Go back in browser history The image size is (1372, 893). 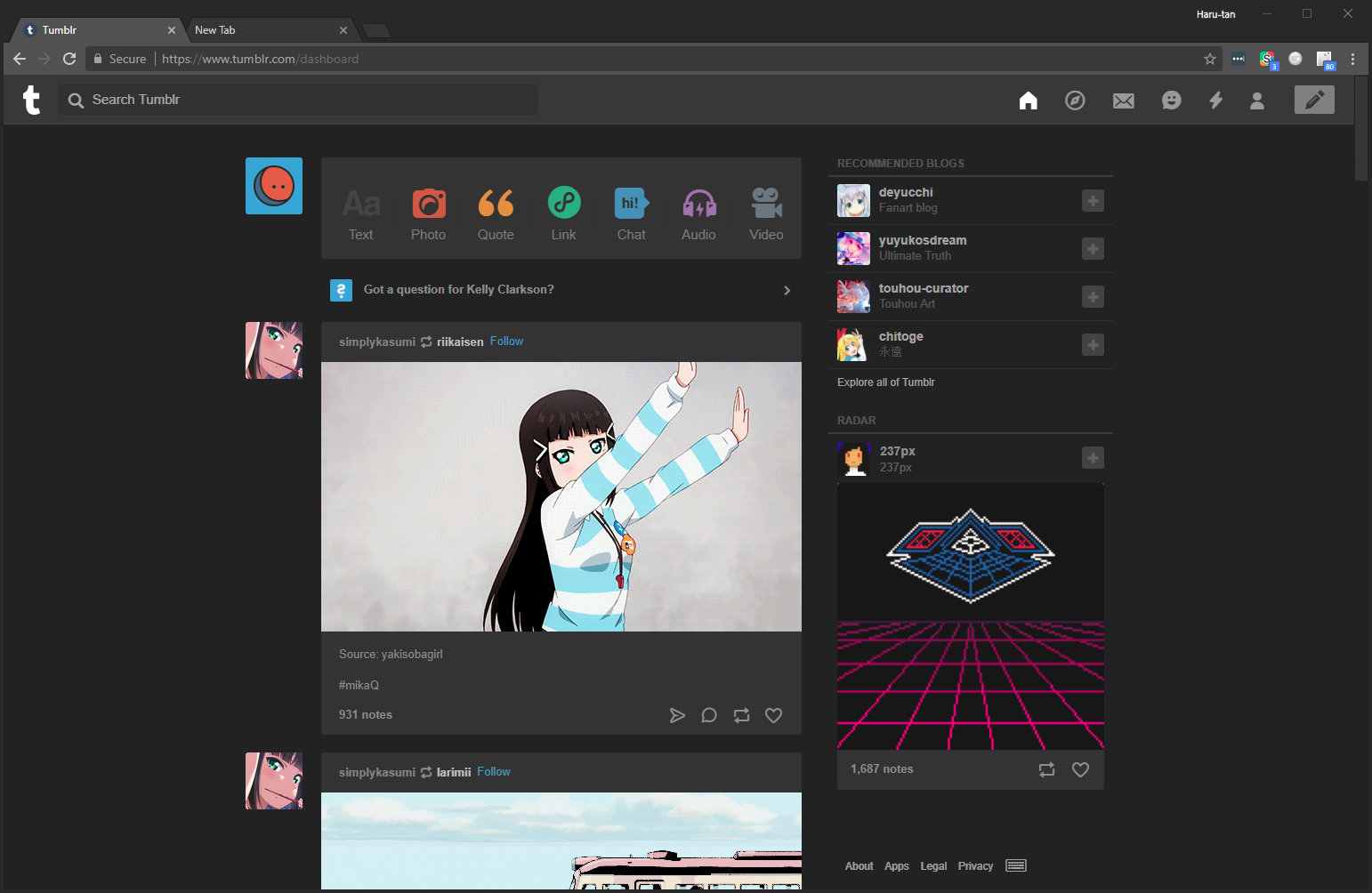pos(20,59)
